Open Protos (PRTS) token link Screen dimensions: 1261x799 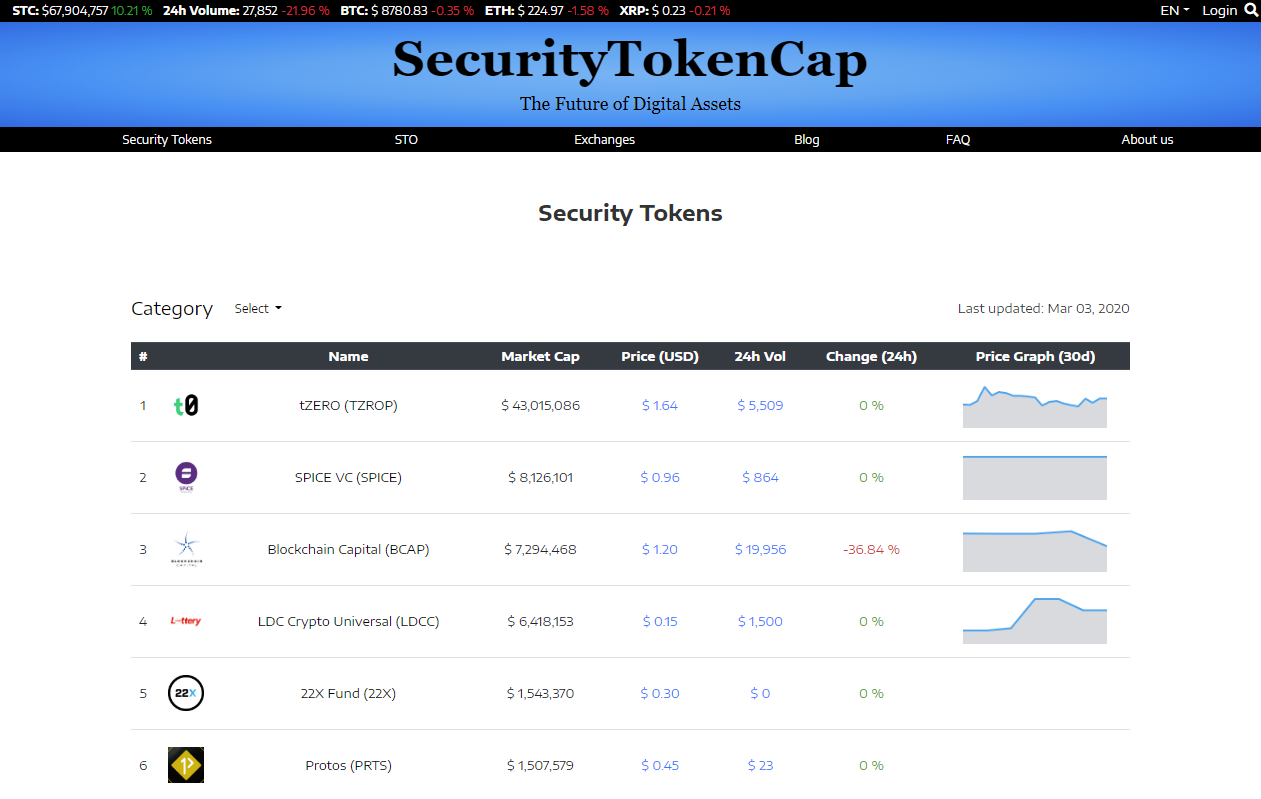coord(348,765)
